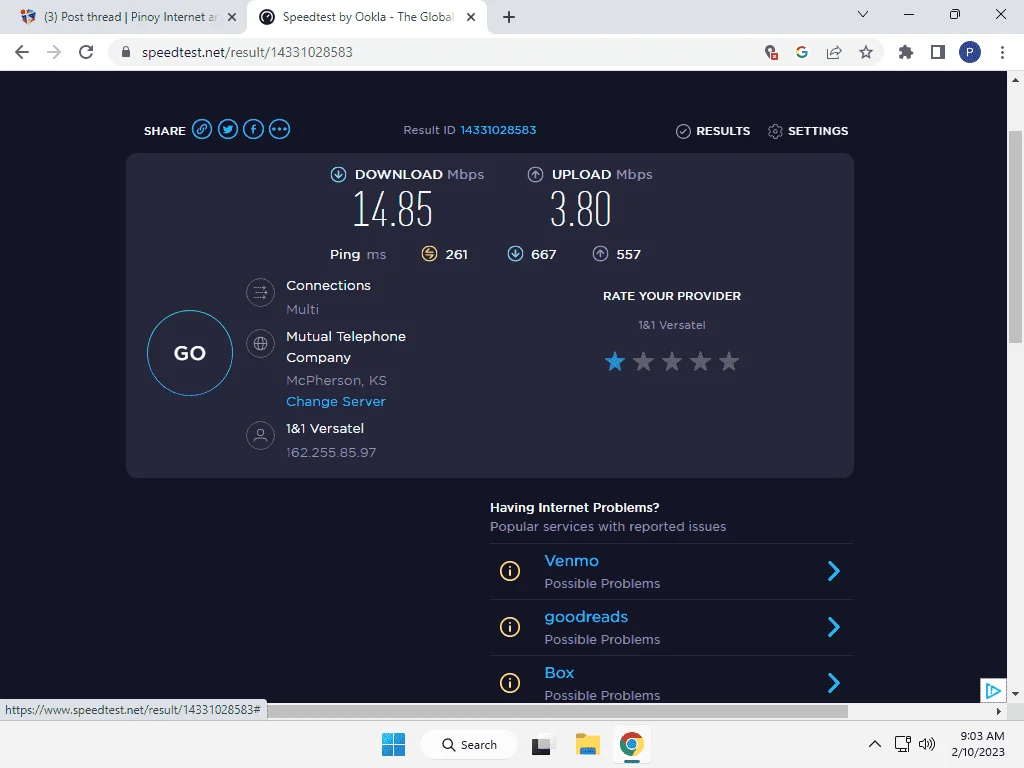Share this page from address bar
Screen dimensions: 1024x768
pos(834,52)
